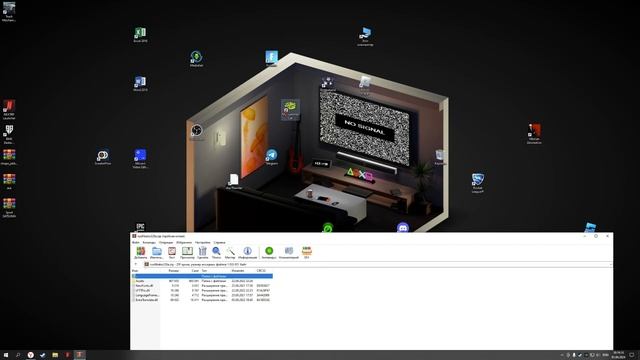Image resolution: width=640 pixels, height=360 pixels.
Task: Open Excel 2016 desktop shortcut
Action: point(140,35)
